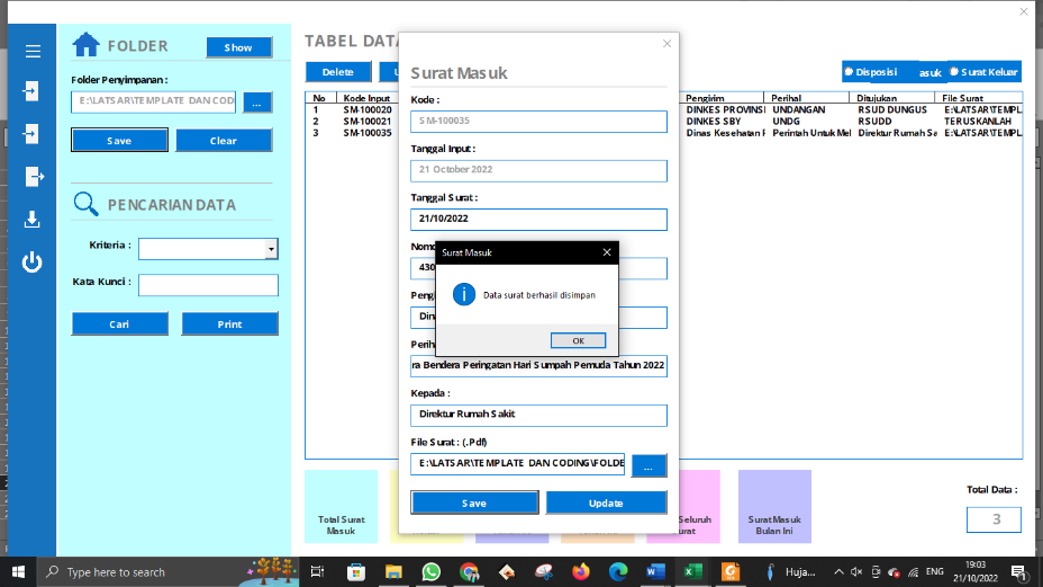Click the sign-out arrow icon in the sidebar
Image resolution: width=1043 pixels, height=587 pixels.
33,176
